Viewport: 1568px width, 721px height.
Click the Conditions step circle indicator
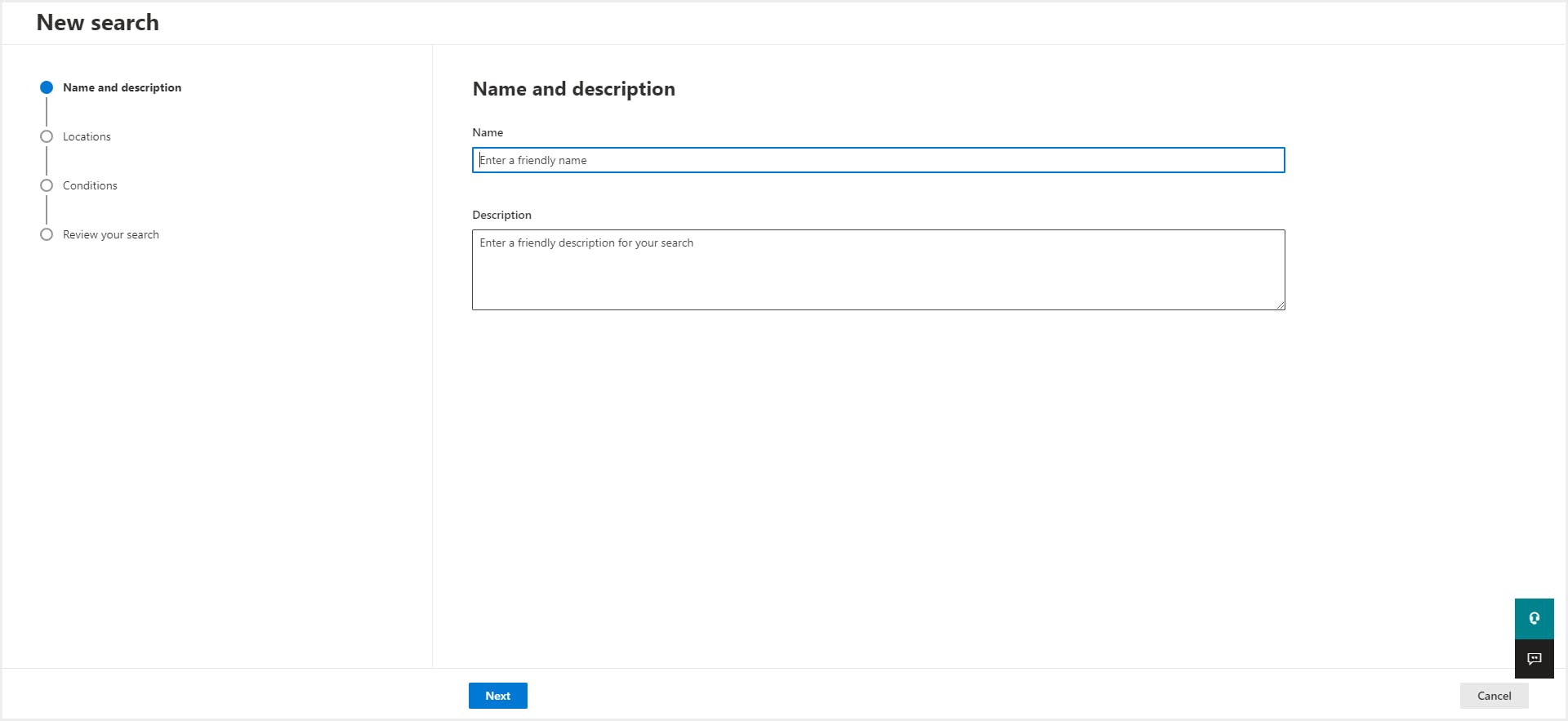tap(47, 185)
